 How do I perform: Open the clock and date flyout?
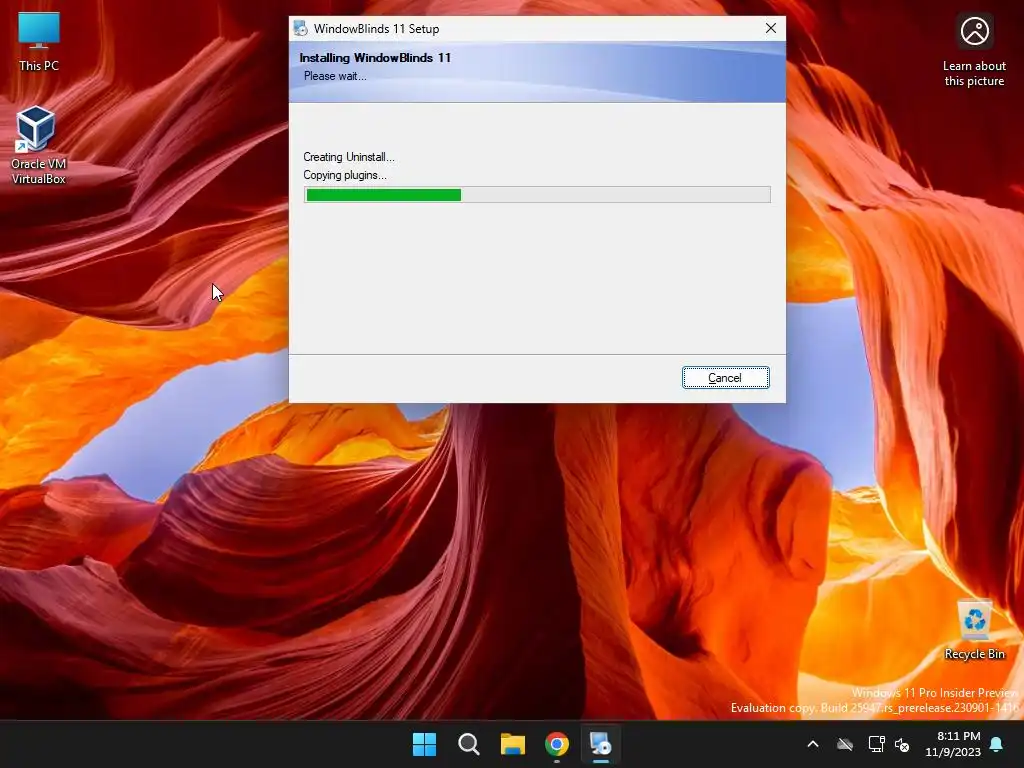click(x=953, y=744)
